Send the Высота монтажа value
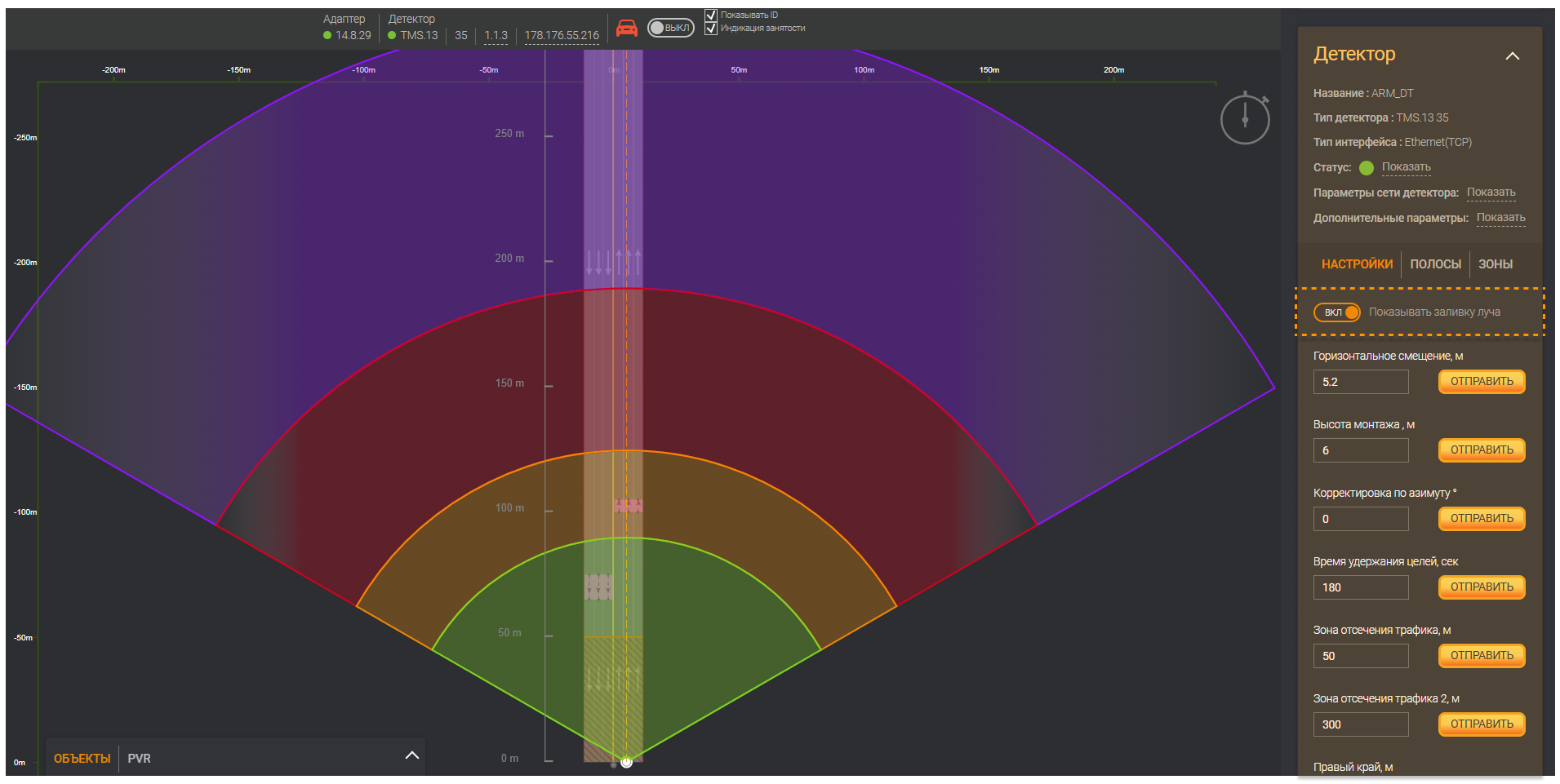 (1482, 450)
